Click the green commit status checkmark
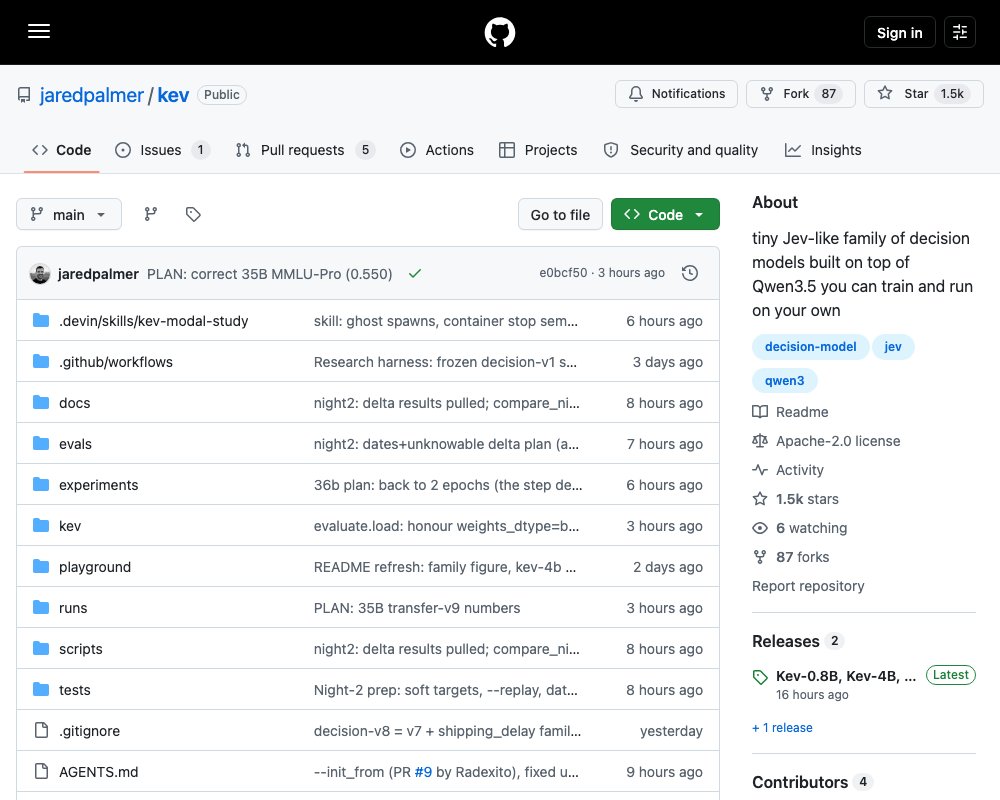 (415, 273)
